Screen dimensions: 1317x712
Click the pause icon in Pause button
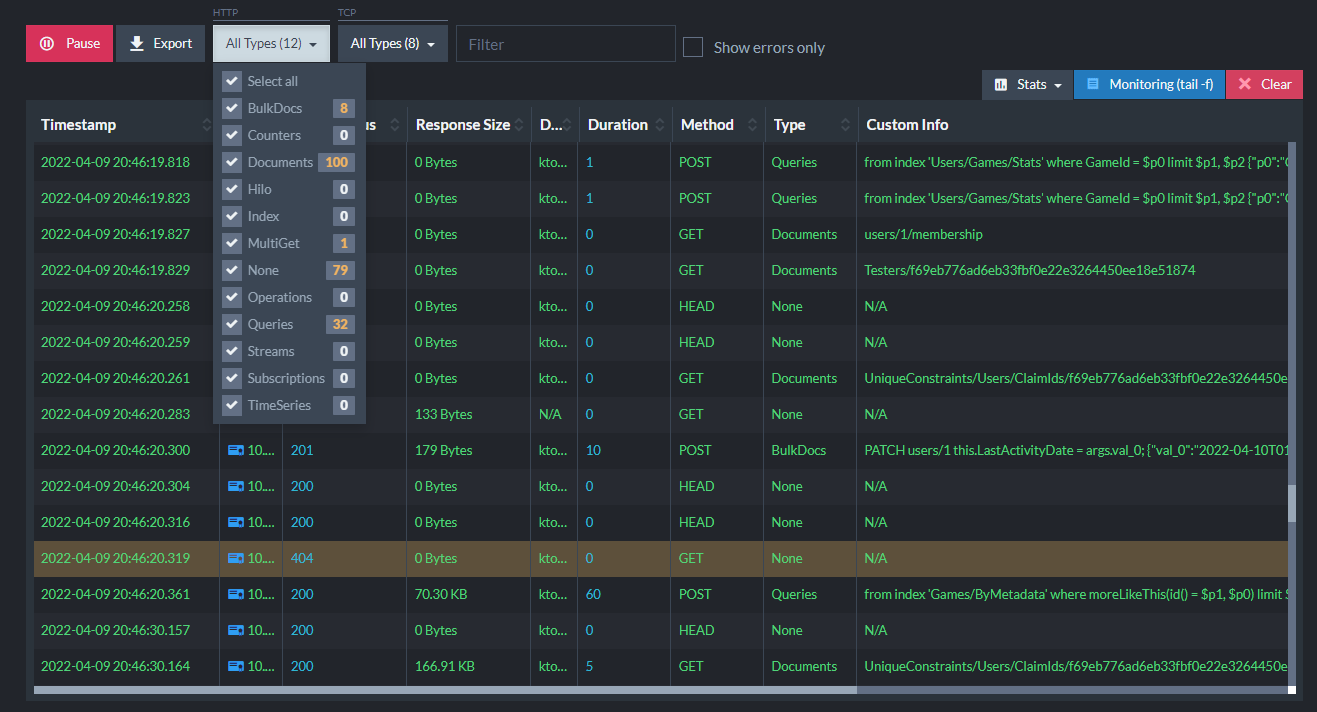(x=47, y=44)
